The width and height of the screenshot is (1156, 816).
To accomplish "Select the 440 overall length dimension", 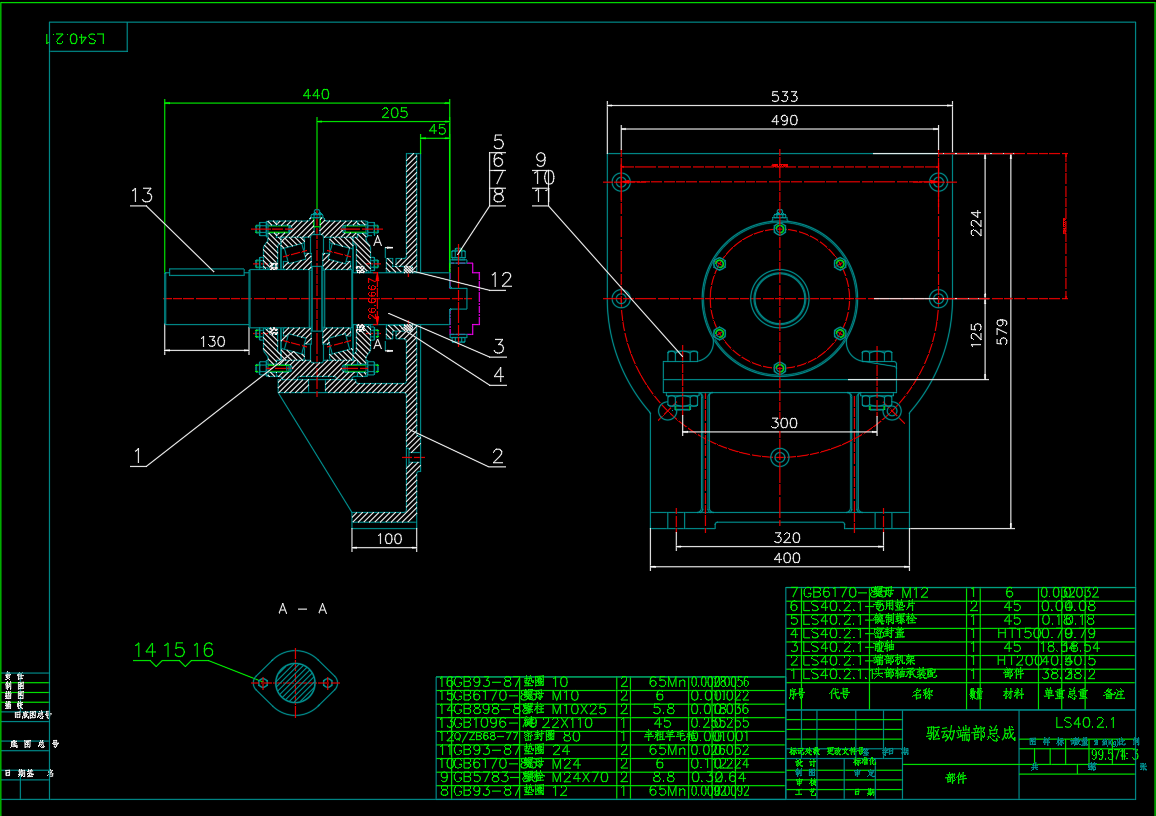I will (316, 94).
